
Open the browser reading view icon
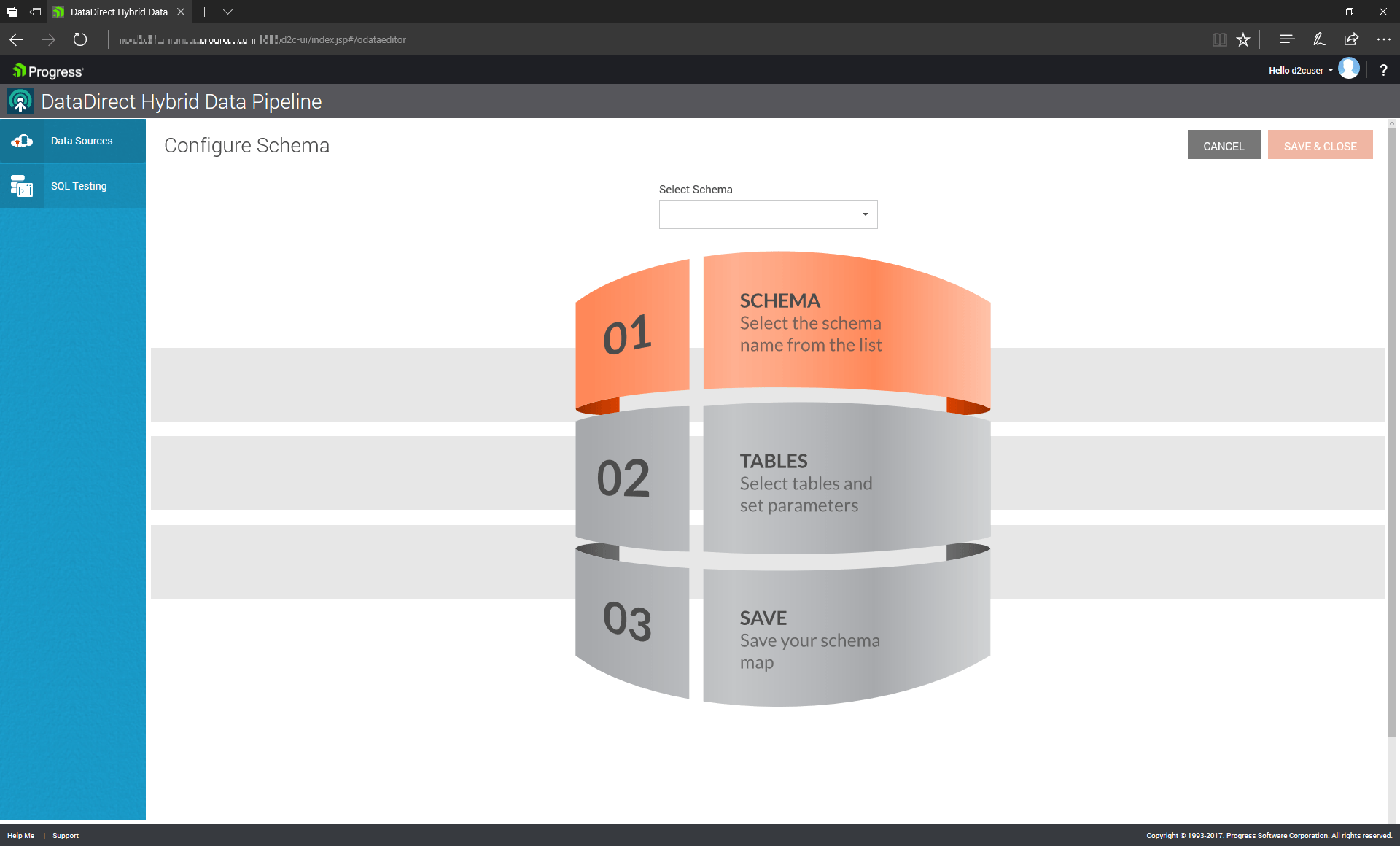click(1219, 40)
